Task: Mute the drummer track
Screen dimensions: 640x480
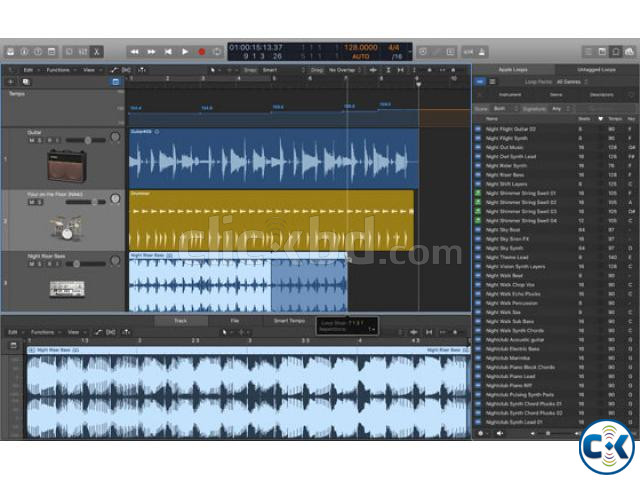Action: tap(31, 202)
